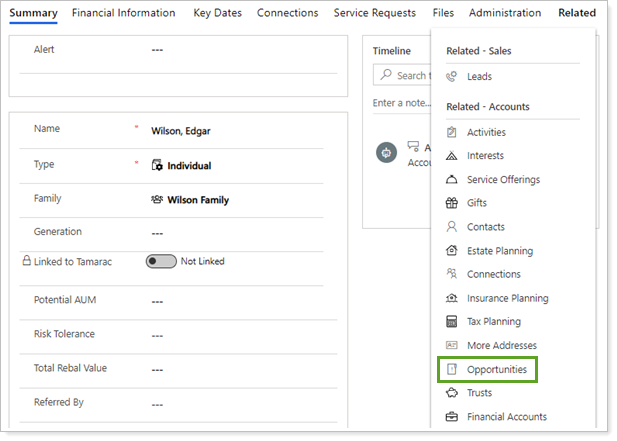Viewport: 617px width, 441px height.
Task: Open the Related dropdown tab
Action: tap(576, 13)
